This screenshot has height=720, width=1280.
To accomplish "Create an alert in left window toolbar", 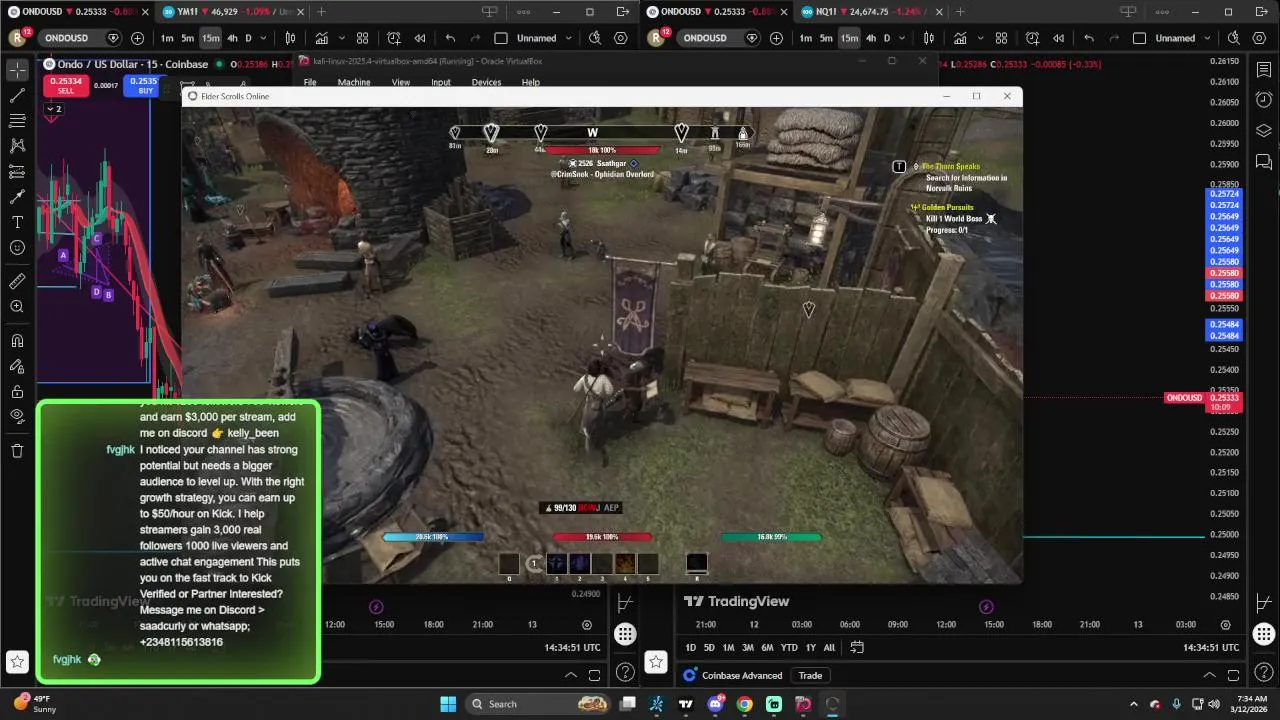I will point(394,38).
